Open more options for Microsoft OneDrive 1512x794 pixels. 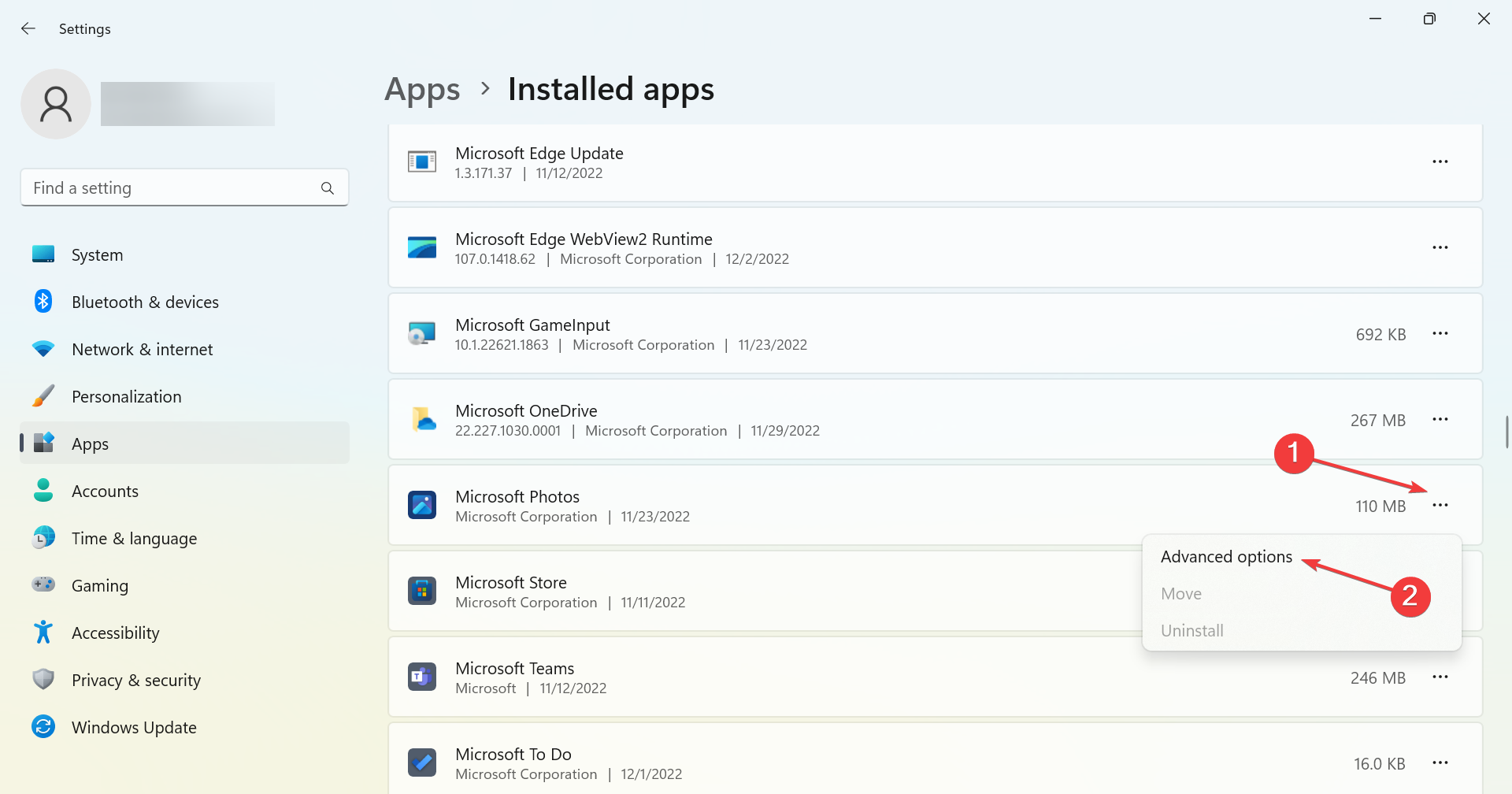tap(1440, 419)
